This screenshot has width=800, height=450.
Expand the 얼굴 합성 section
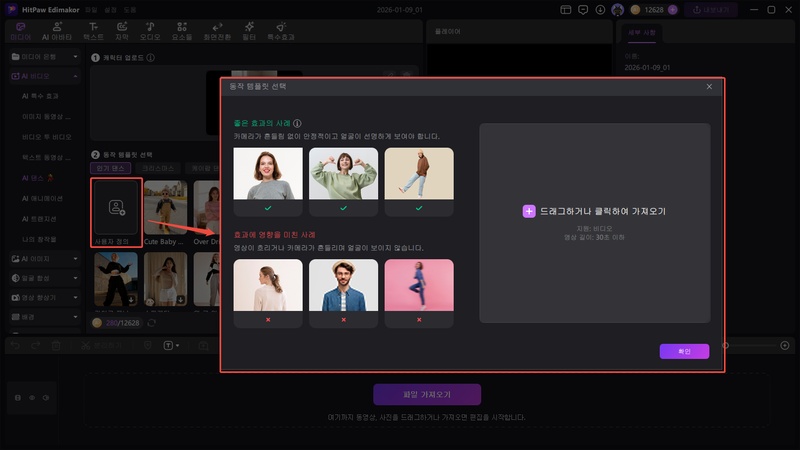point(76,278)
